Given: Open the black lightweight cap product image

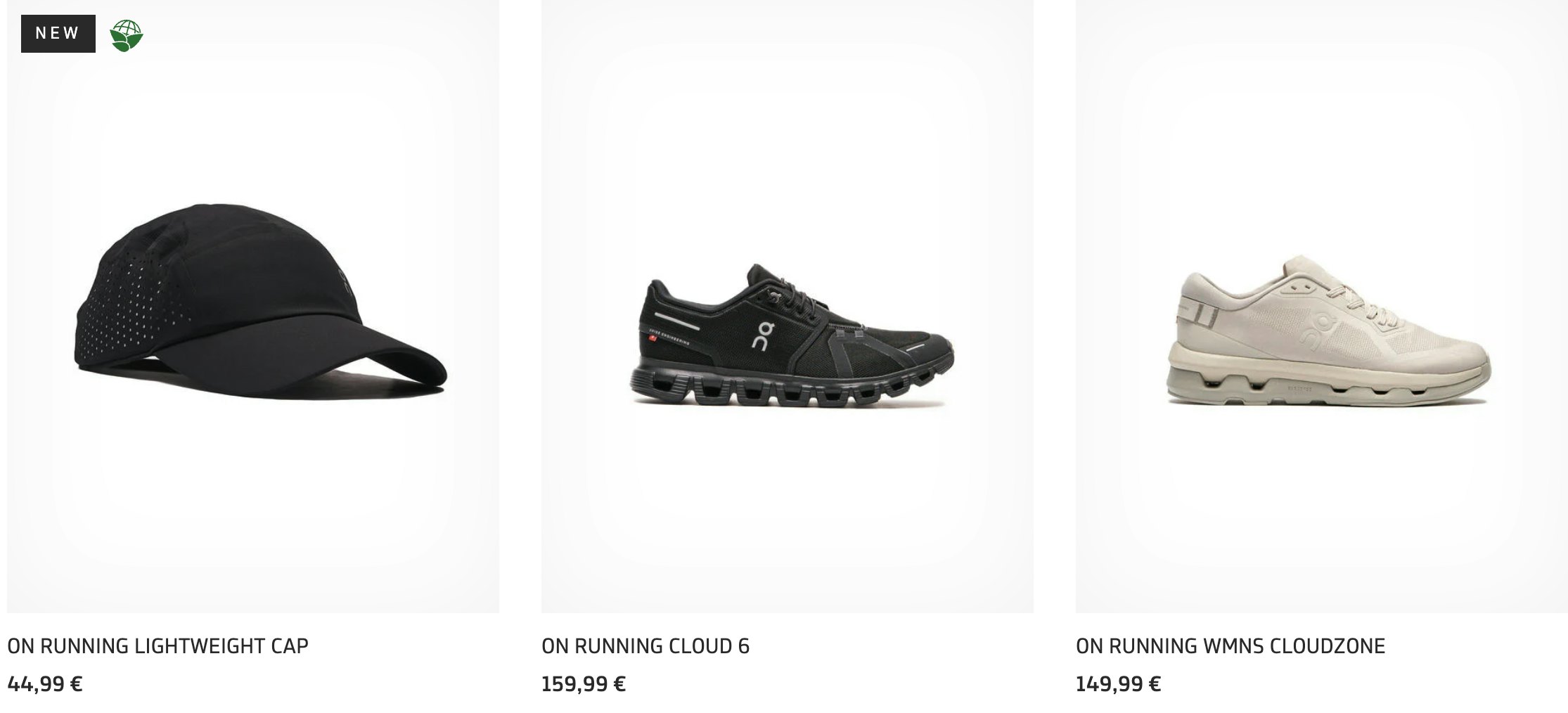Looking at the screenshot, I should [x=253, y=307].
